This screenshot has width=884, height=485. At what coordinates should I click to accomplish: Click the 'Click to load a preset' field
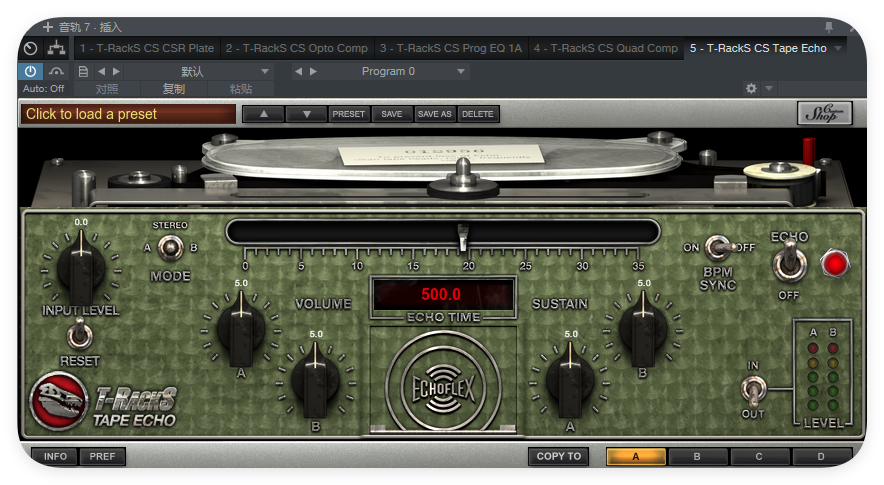[x=128, y=114]
